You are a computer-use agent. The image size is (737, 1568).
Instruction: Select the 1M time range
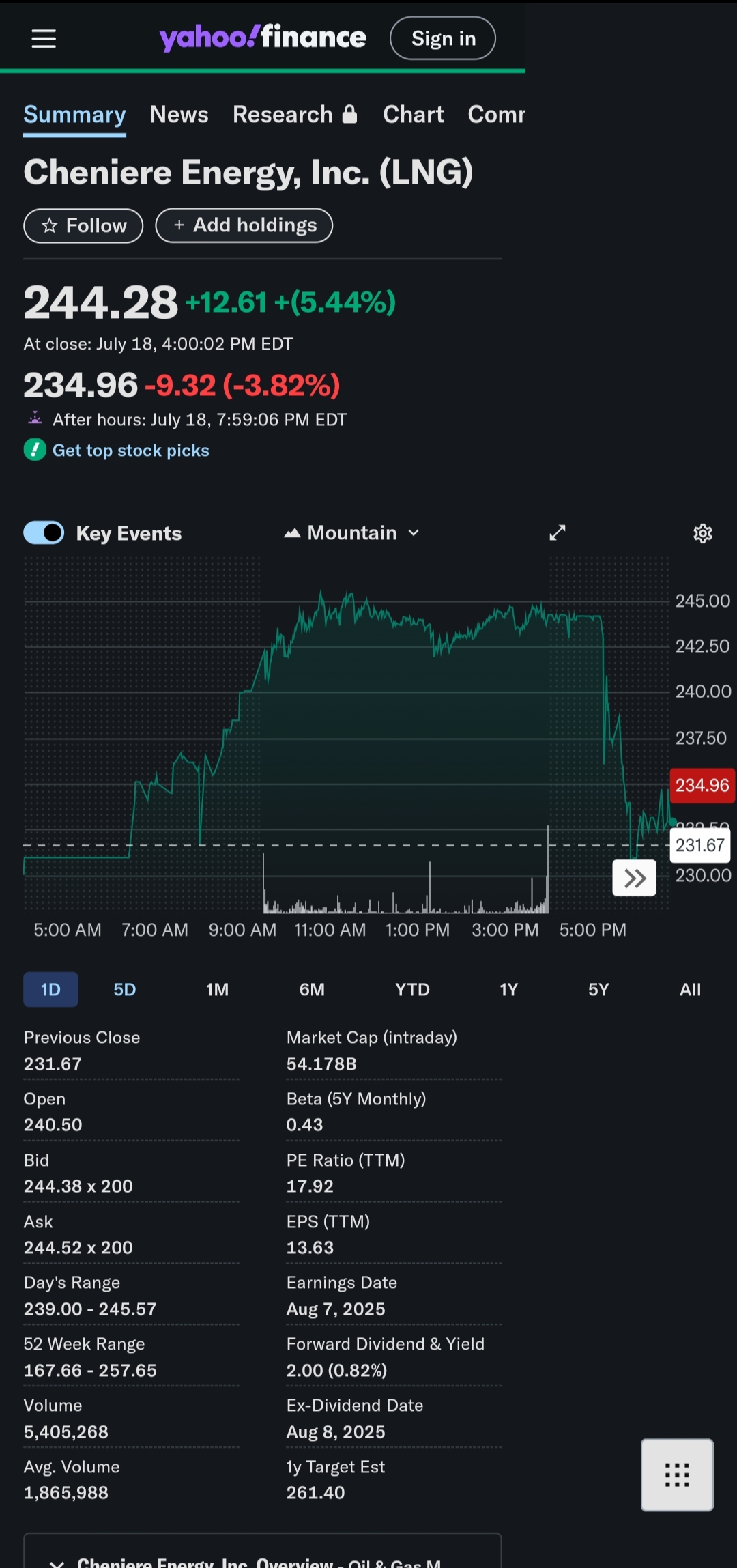tap(218, 989)
